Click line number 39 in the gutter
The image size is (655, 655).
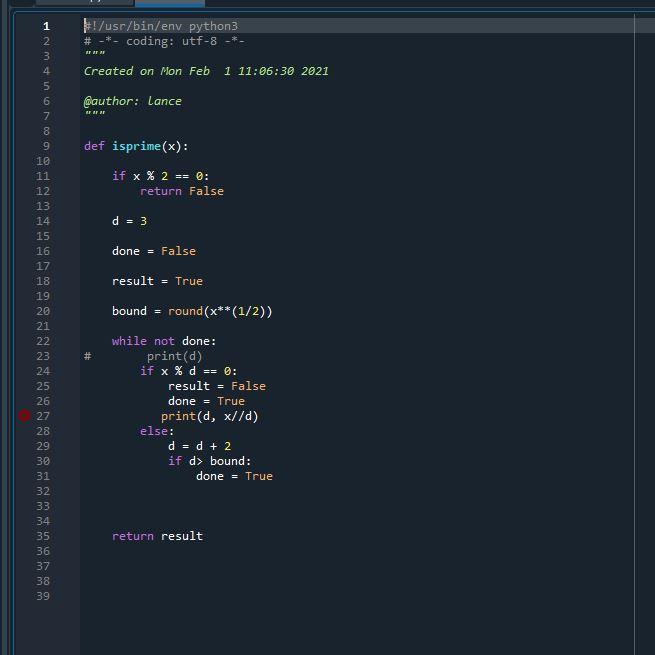[43, 596]
